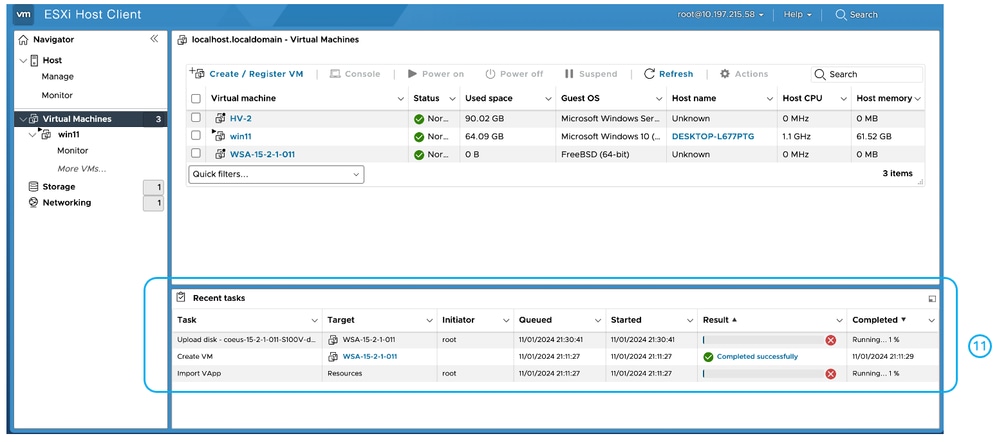Collapse the win11 tree node in Navigator

(x=32, y=135)
